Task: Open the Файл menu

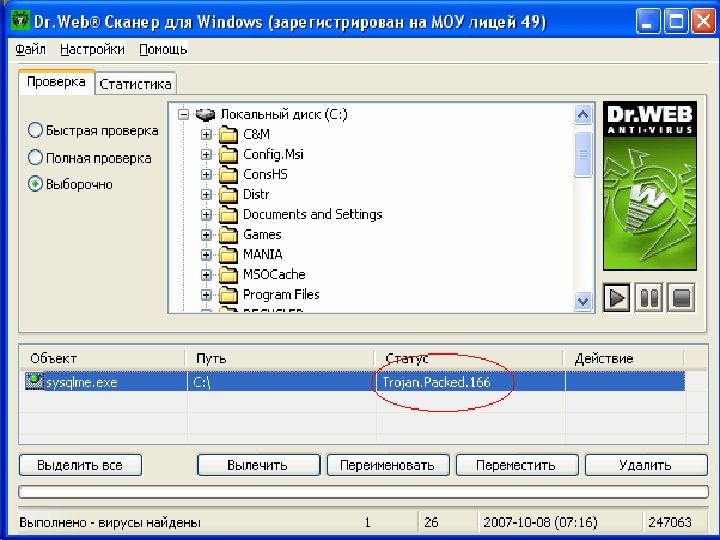Action: [30, 49]
